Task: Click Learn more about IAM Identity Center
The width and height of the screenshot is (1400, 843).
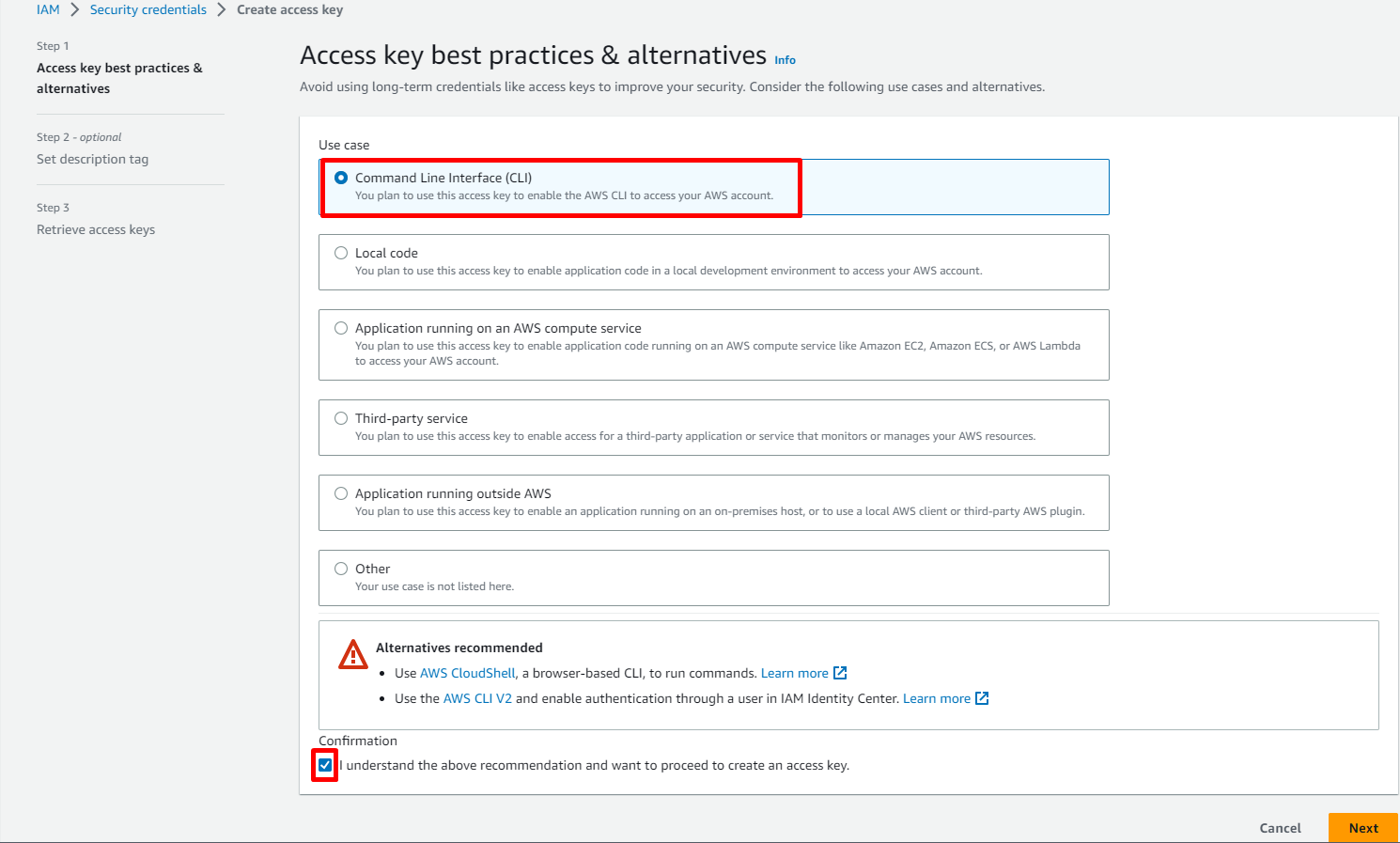Action: click(x=936, y=698)
